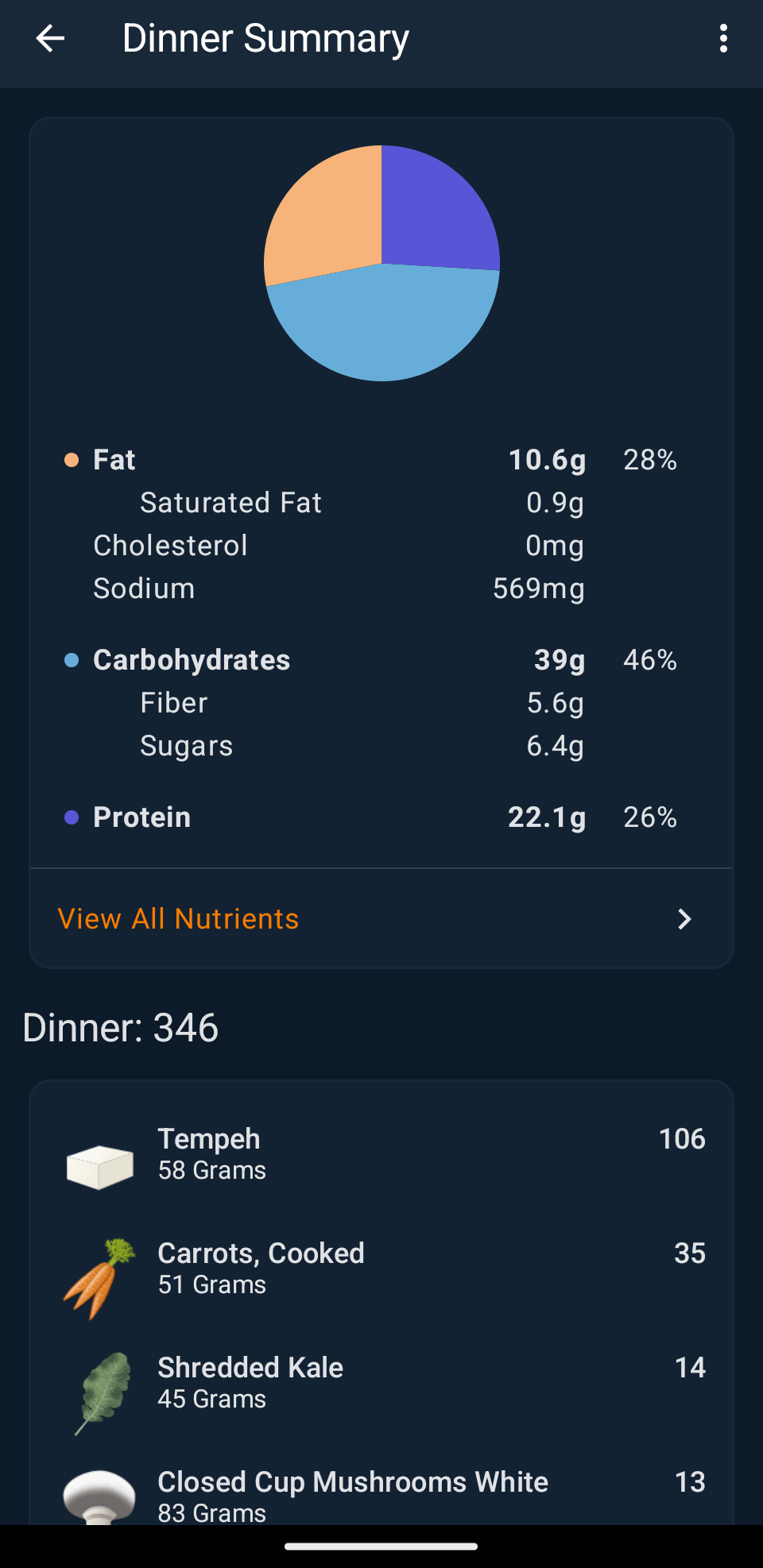Open the View All Nutrients link

(x=179, y=919)
